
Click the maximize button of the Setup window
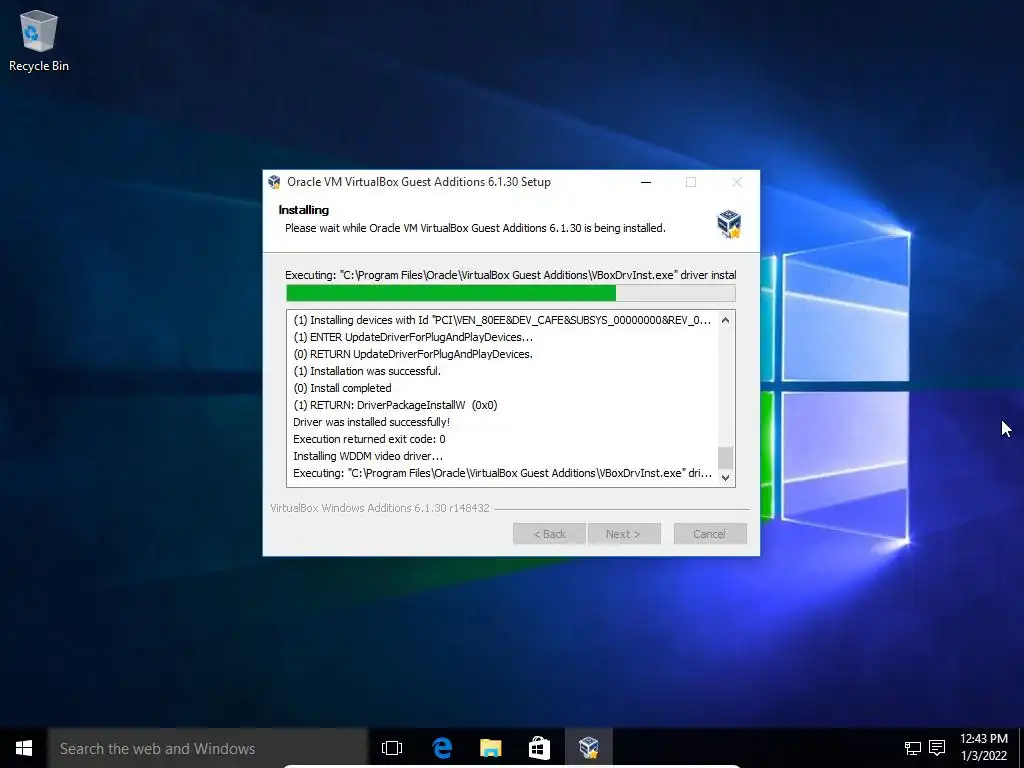[691, 182]
